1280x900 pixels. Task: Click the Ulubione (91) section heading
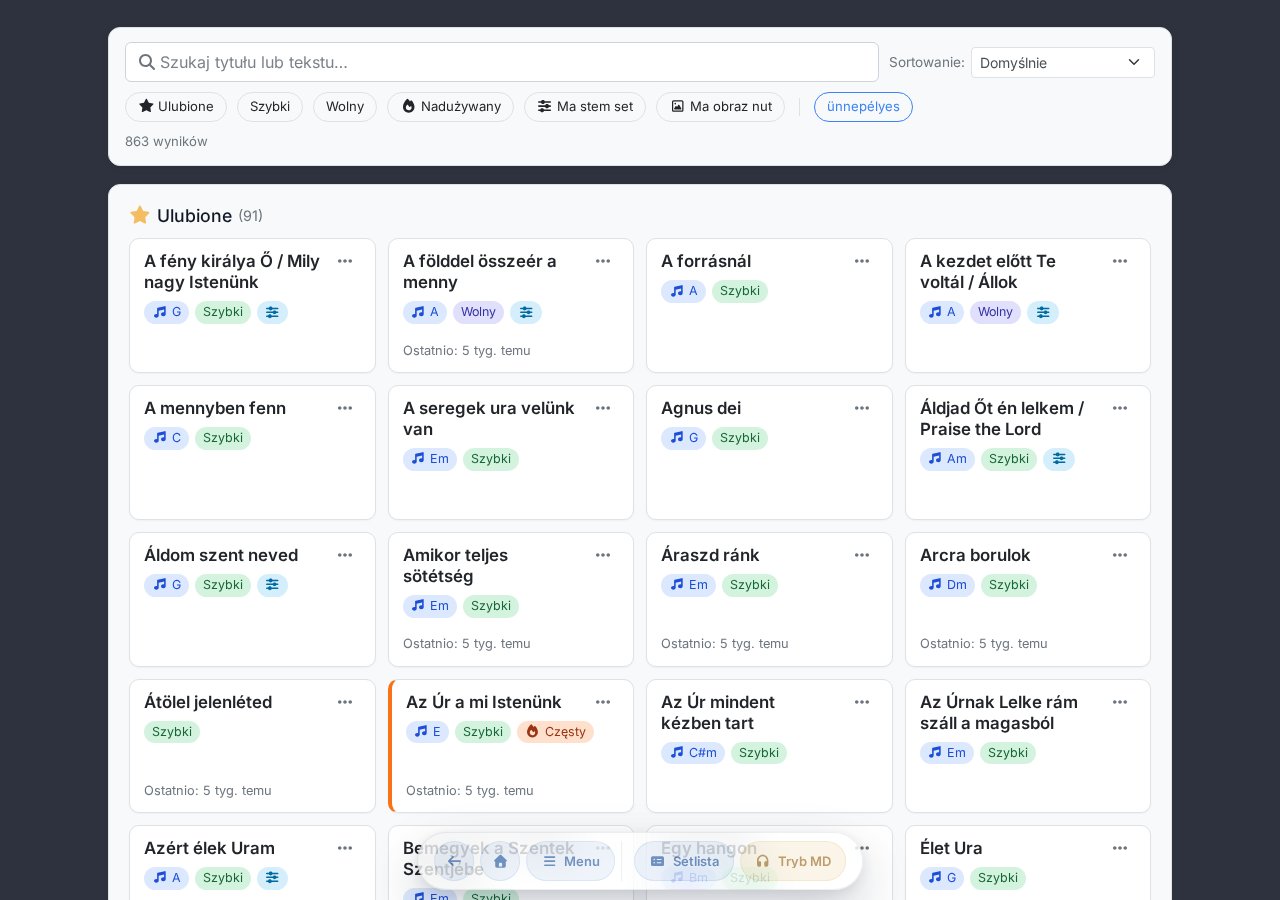(196, 216)
